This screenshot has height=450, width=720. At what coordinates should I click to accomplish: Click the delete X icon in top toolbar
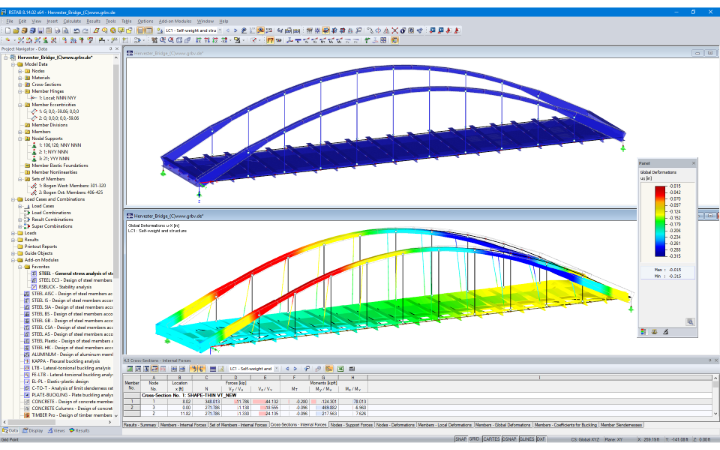click(x=394, y=31)
